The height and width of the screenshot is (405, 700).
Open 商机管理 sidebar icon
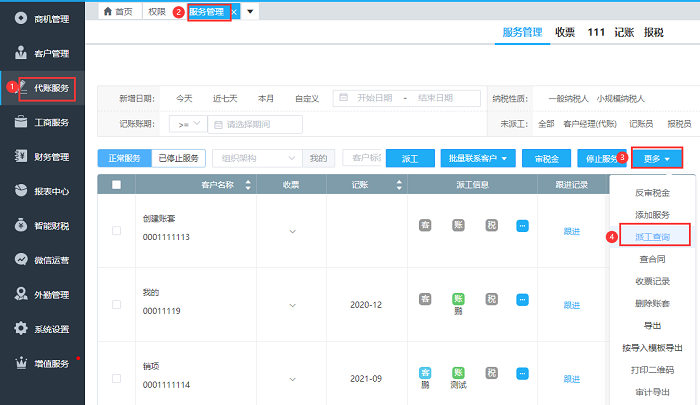(21, 19)
